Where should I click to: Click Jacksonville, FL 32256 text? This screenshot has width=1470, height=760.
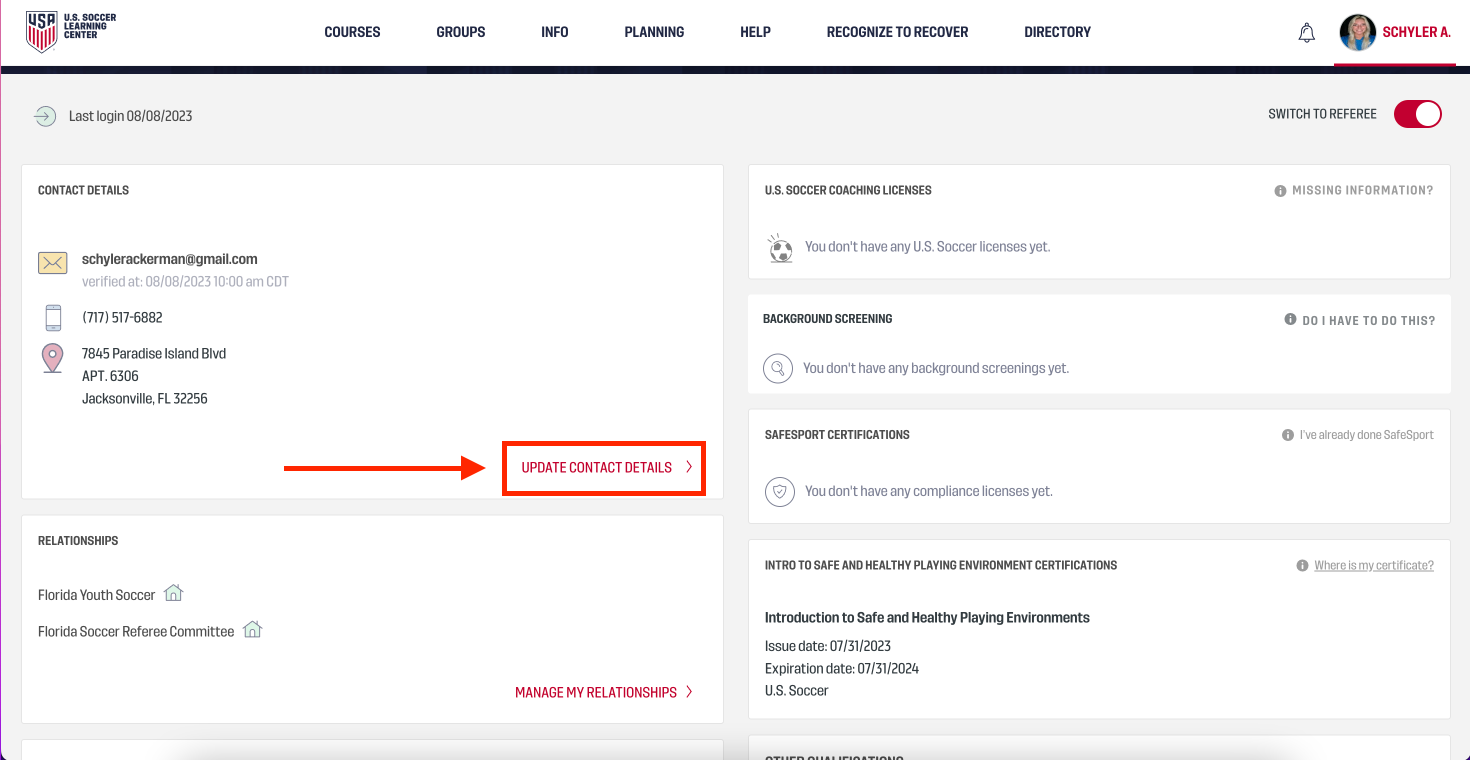[x=145, y=399]
